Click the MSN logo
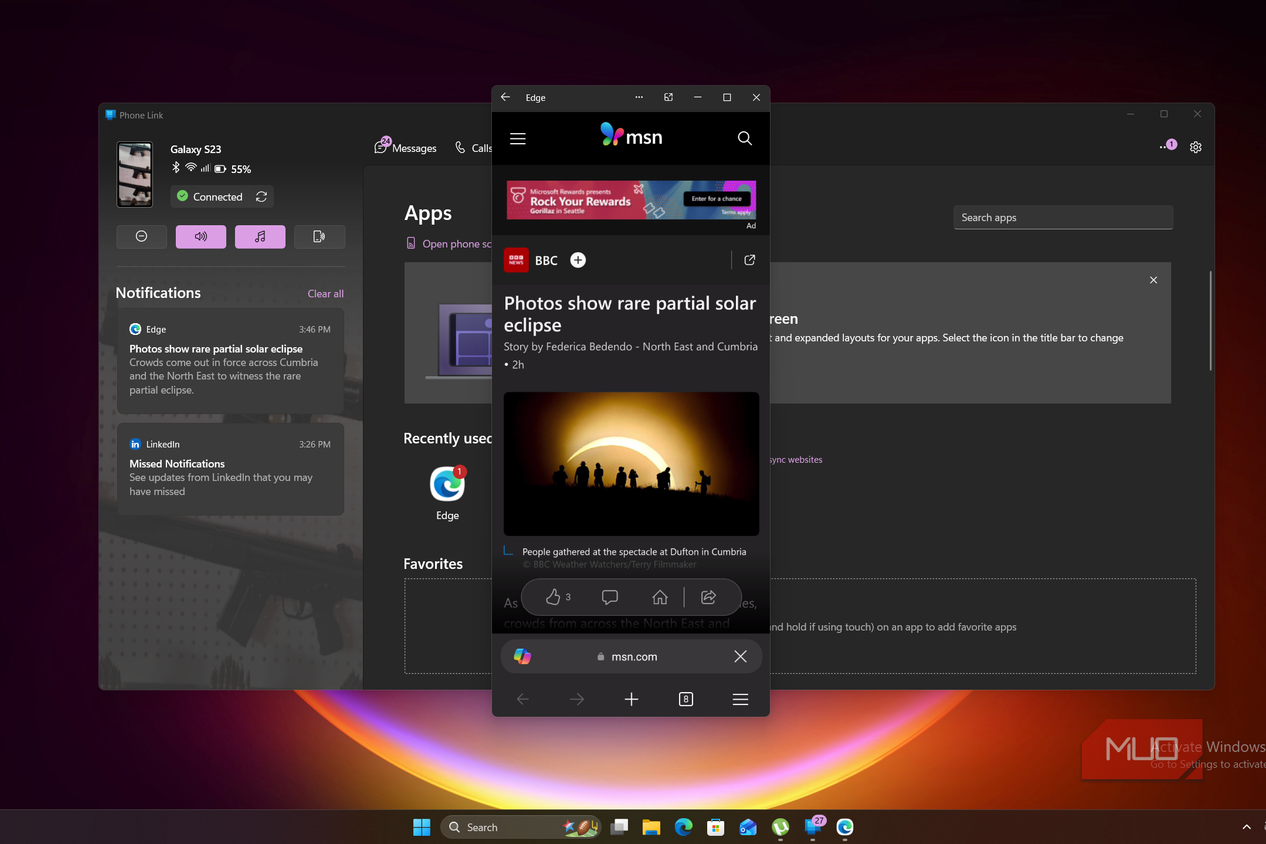Viewport: 1266px width, 844px height. (x=631, y=135)
